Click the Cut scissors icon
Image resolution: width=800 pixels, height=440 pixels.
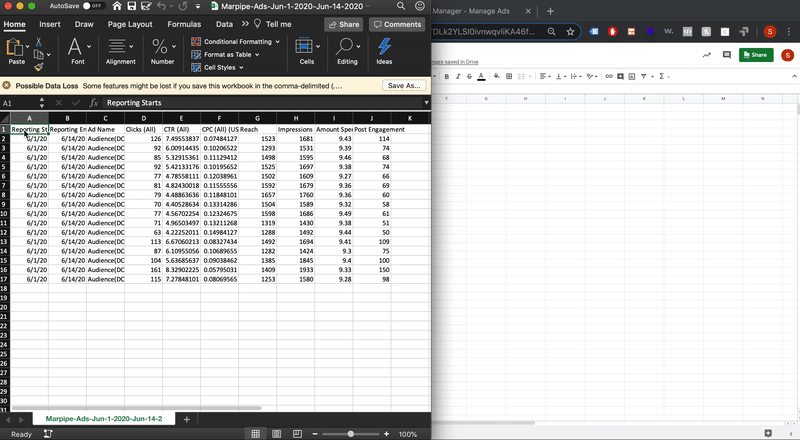(x=38, y=42)
